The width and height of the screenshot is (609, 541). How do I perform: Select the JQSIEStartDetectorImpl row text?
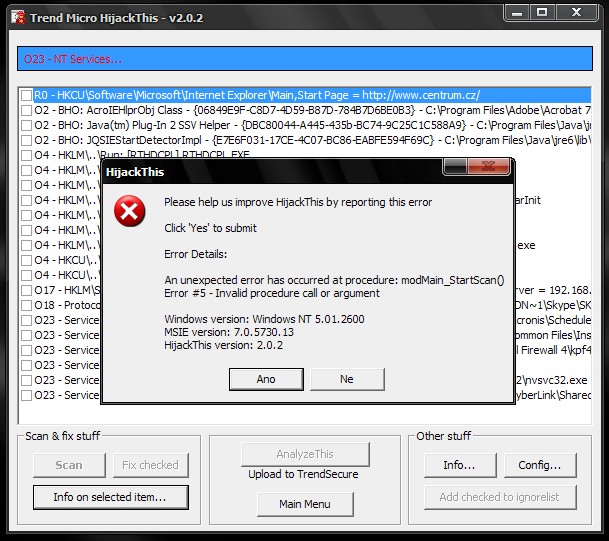pos(312,141)
